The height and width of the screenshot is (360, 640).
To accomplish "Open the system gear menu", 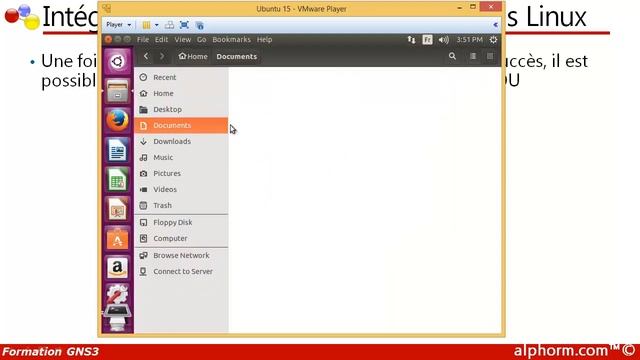I will pos(493,40).
